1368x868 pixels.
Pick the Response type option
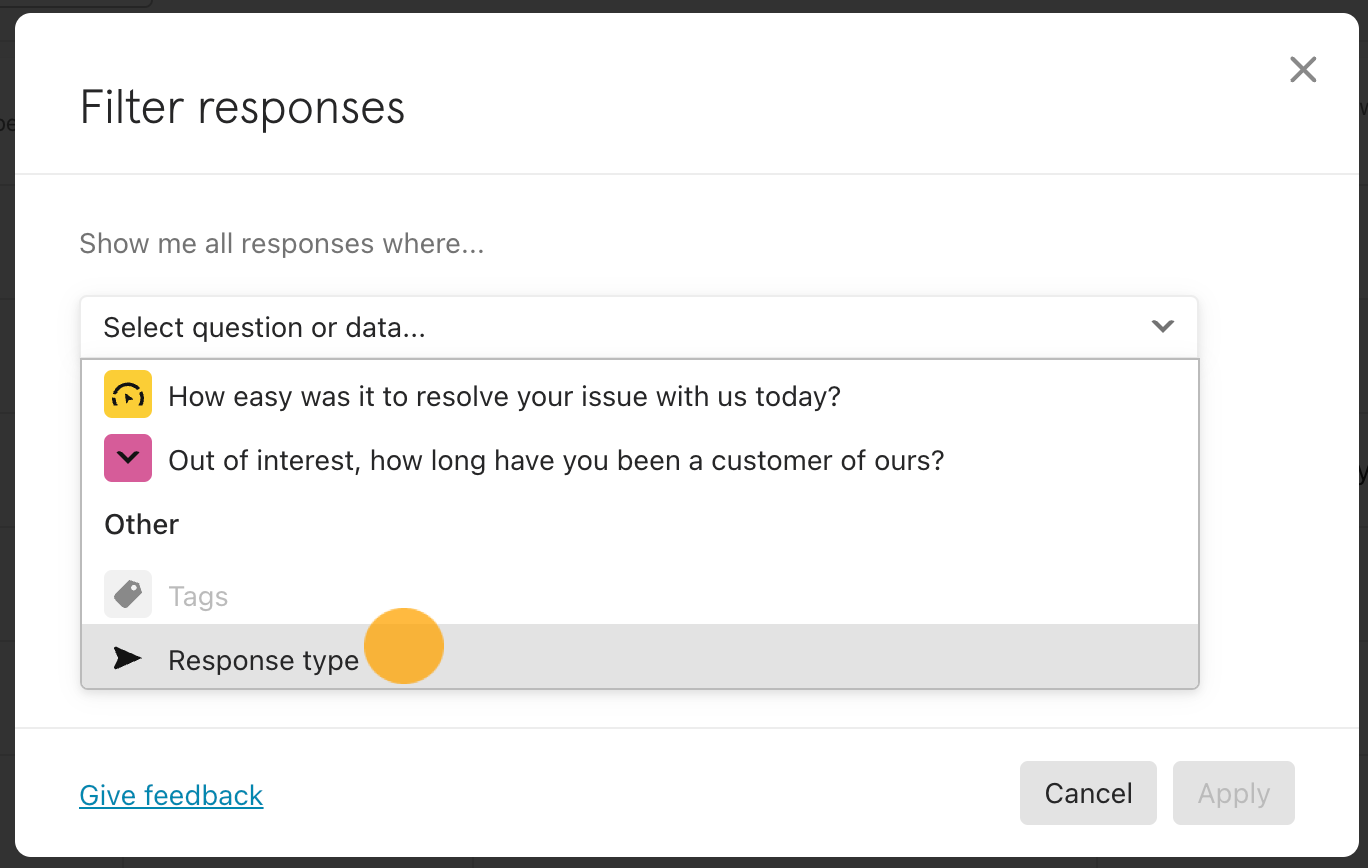(639, 657)
